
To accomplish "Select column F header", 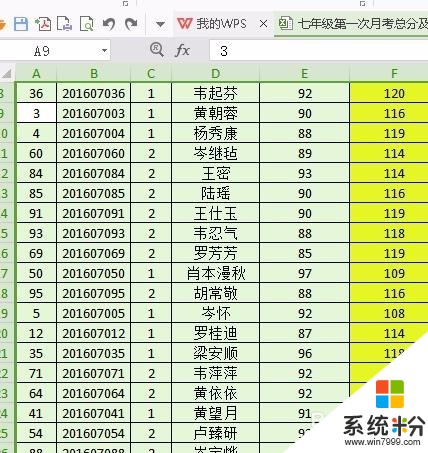I will tap(389, 73).
